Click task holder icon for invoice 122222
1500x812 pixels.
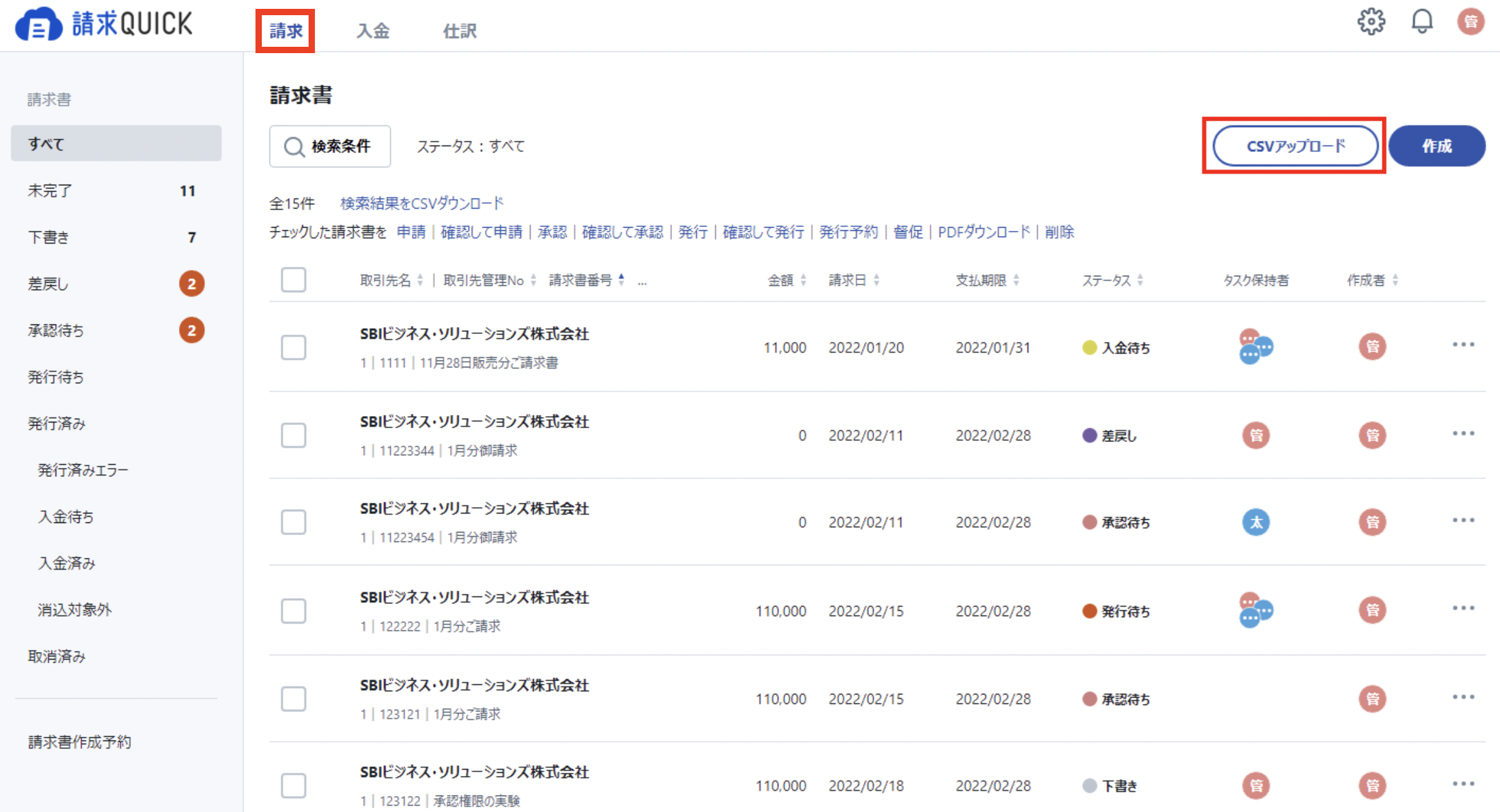(1255, 610)
